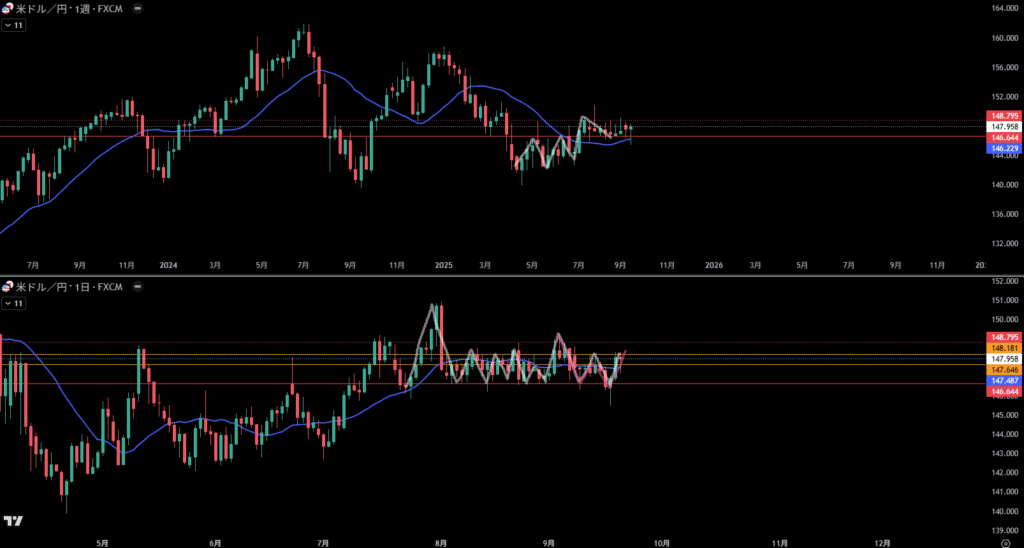Click the 2025 marker on weekly time axis
This screenshot has width=1024, height=548.
446,265
